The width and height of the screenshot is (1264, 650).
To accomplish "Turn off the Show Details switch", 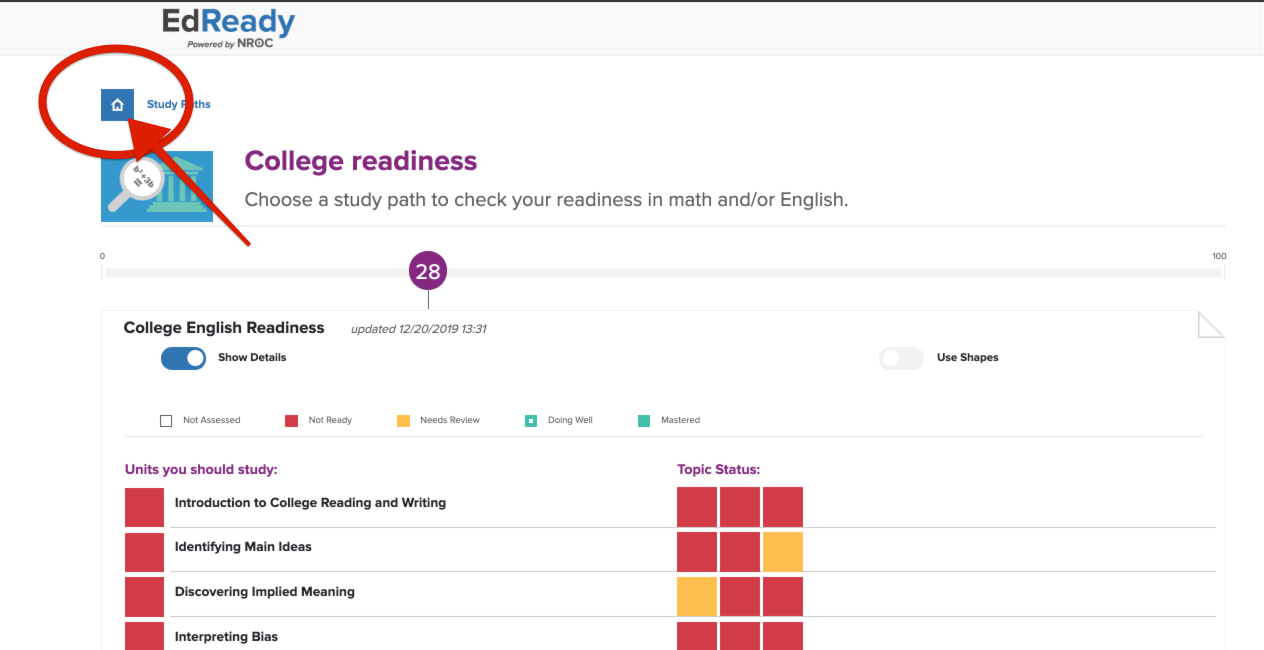I will pyautogui.click(x=183, y=358).
